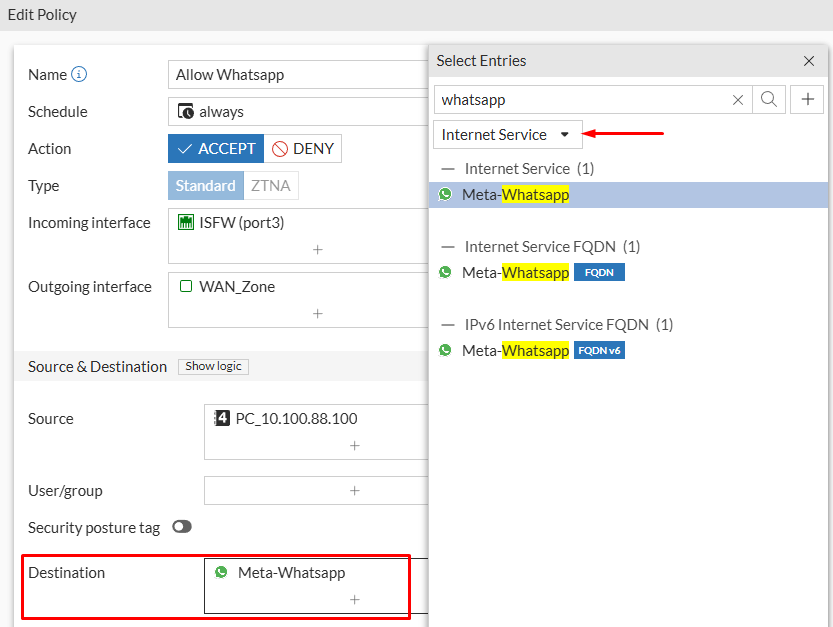The width and height of the screenshot is (833, 627).
Task: Clear the whatsapp search using the X icon
Action: (737, 99)
